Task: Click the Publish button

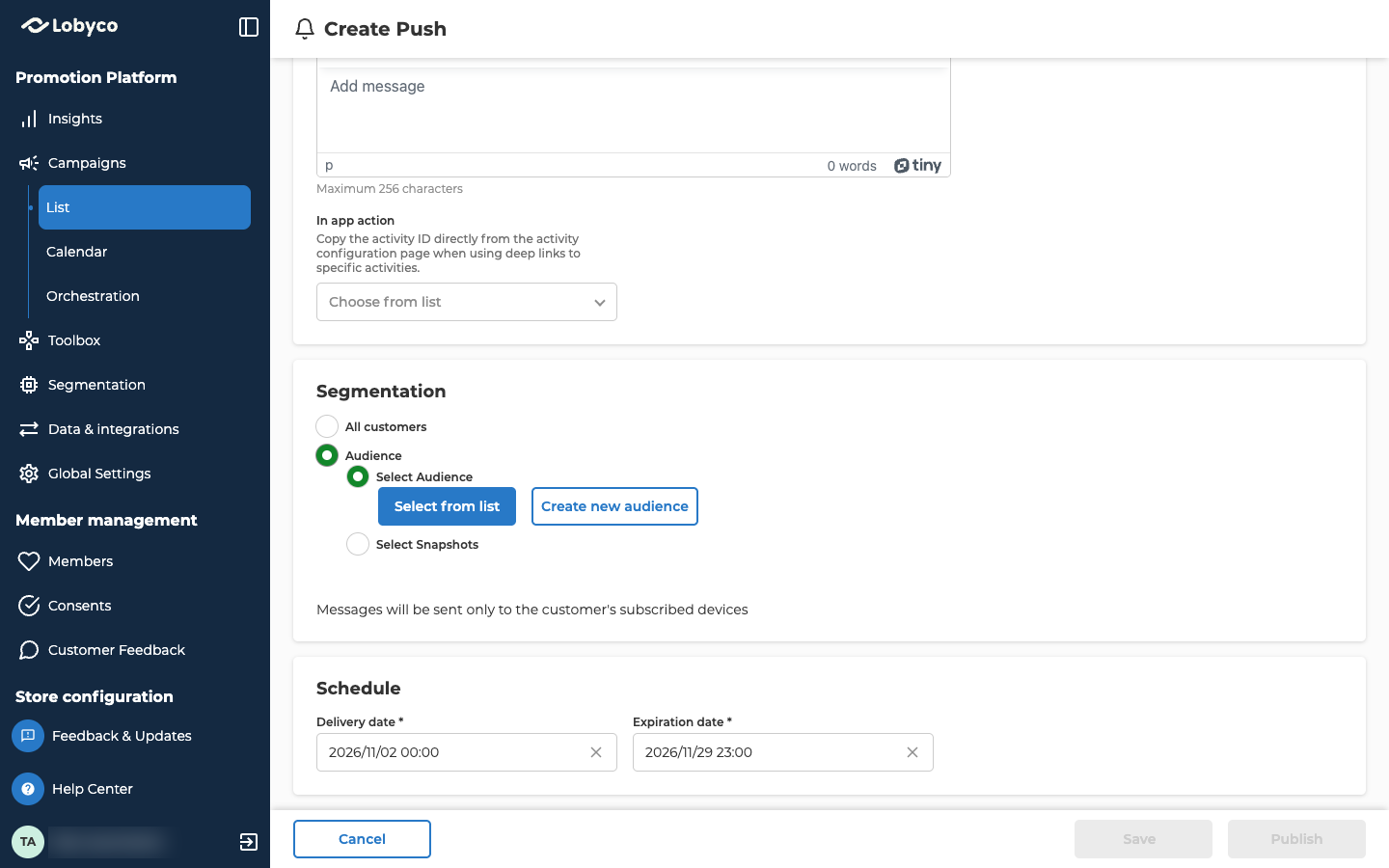Action: pyautogui.click(x=1296, y=839)
